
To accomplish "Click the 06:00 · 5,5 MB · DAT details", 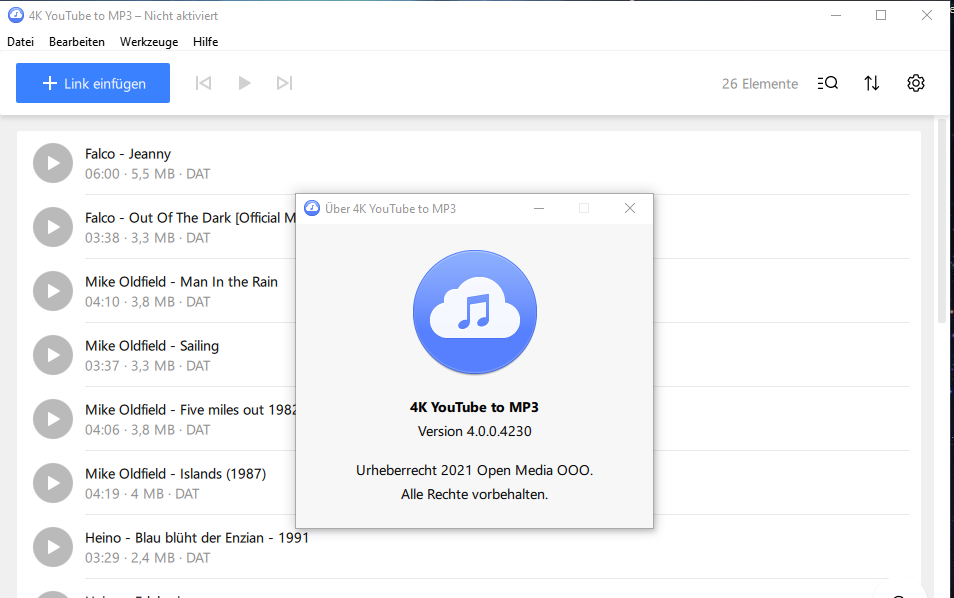I will coord(147,174).
